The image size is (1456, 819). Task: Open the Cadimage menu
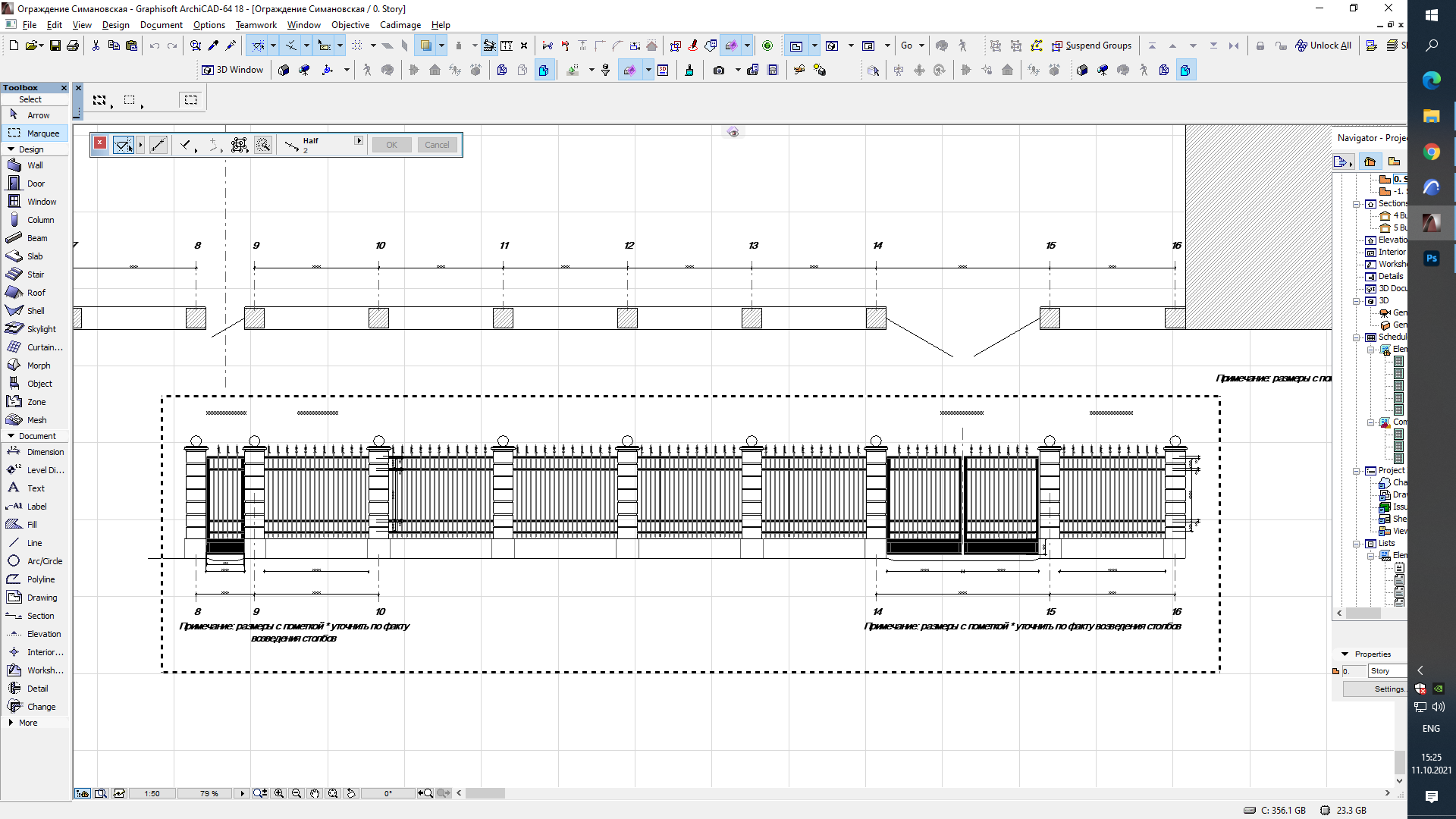pos(400,25)
